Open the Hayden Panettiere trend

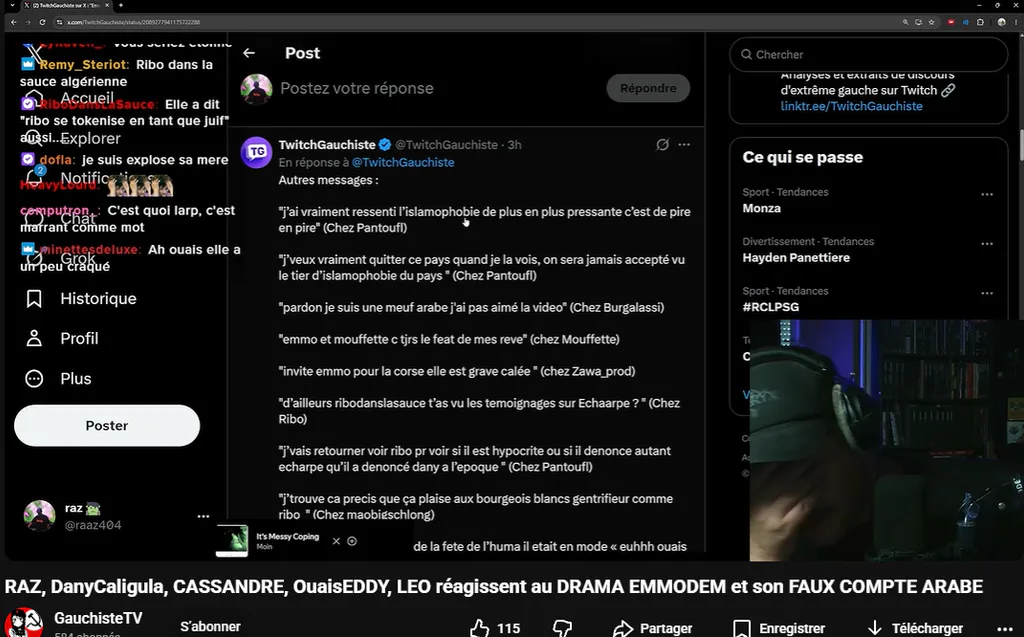coord(795,257)
